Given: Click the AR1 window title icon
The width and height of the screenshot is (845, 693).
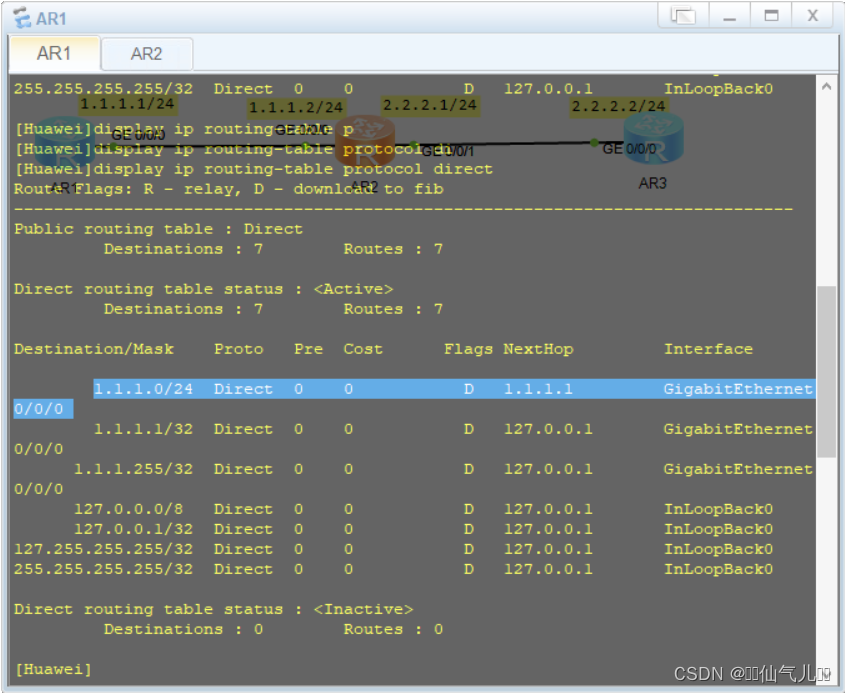Looking at the screenshot, I should 23,18.
